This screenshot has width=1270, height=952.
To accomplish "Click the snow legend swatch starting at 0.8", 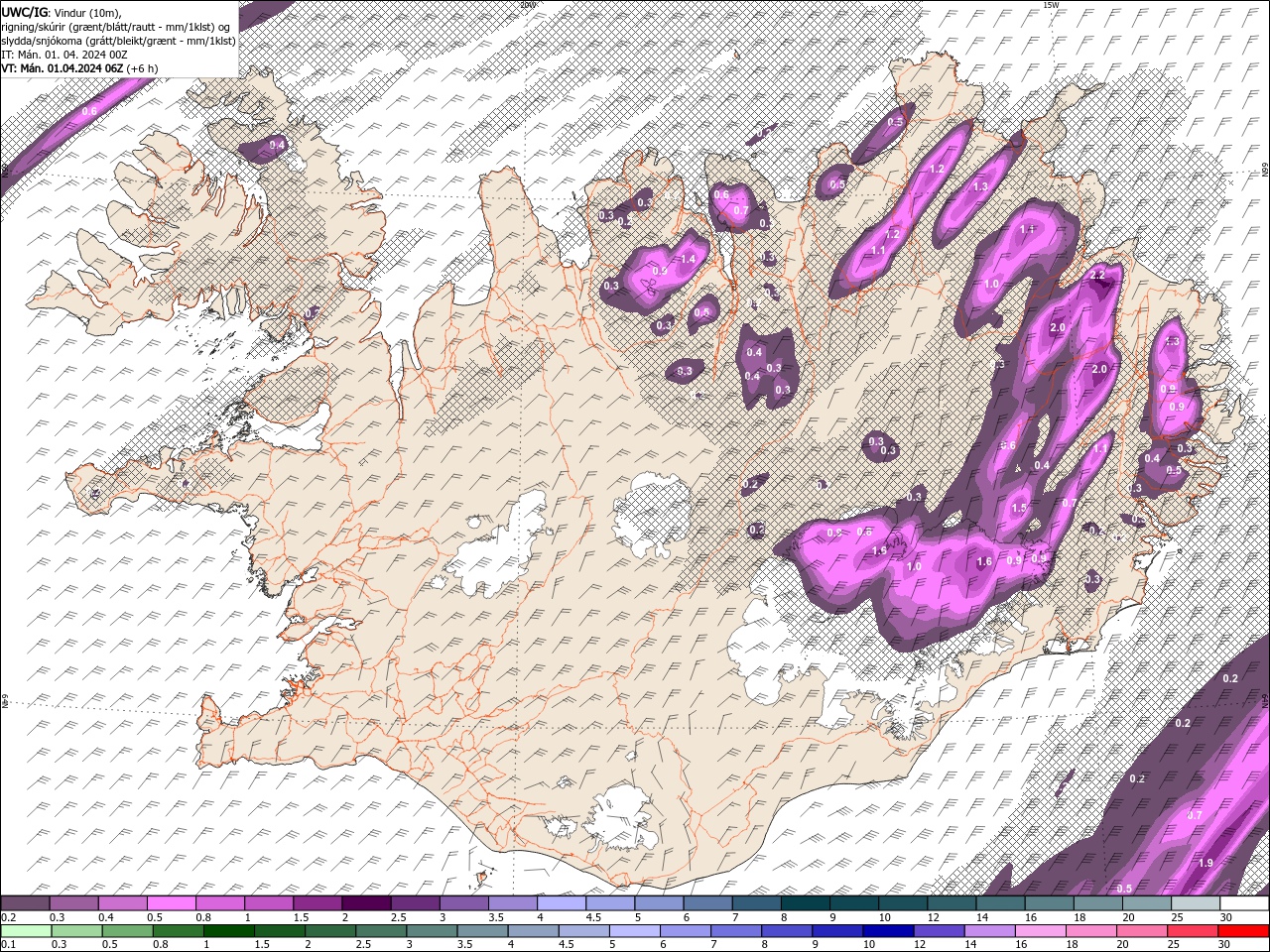I will [220, 903].
